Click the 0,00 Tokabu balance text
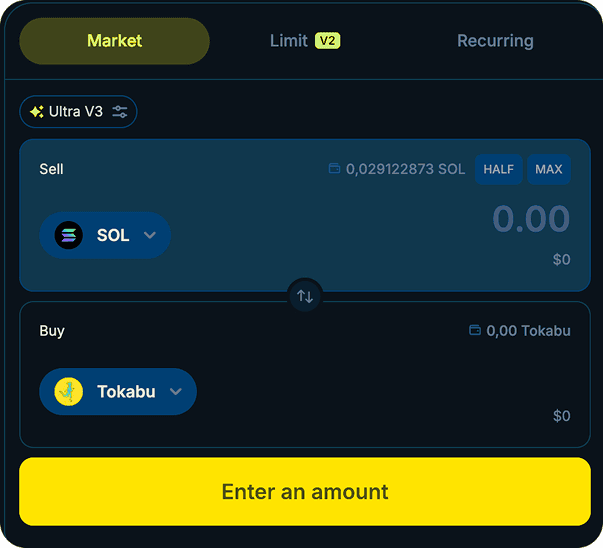 click(x=528, y=330)
